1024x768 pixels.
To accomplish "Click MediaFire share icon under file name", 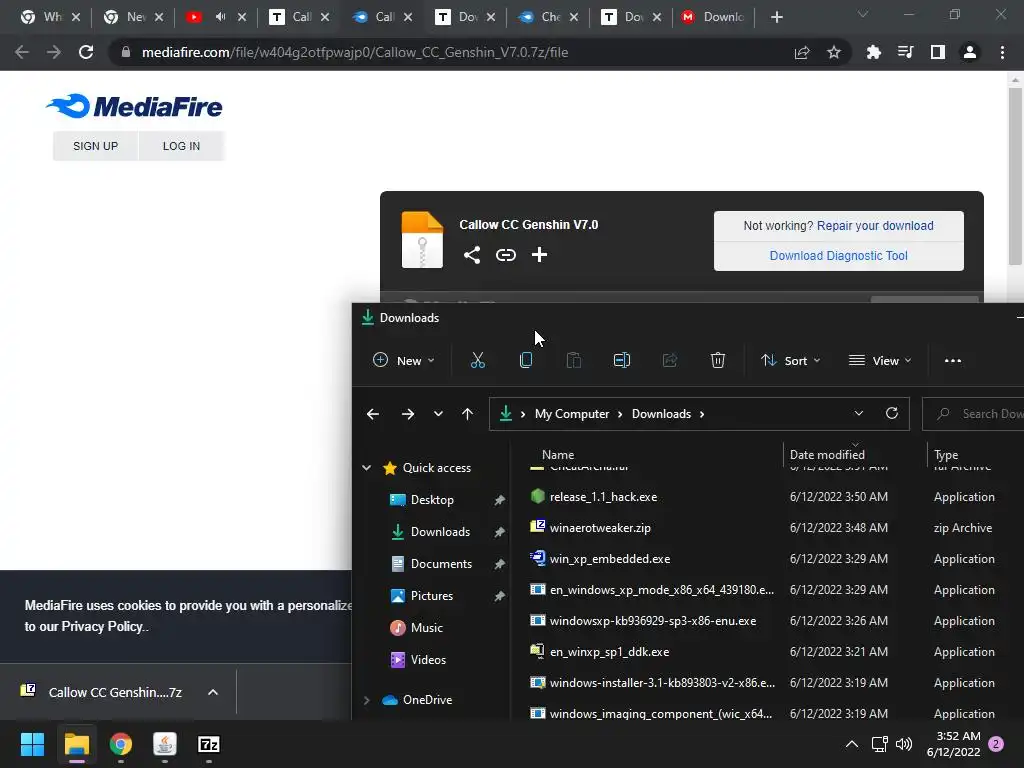I will [x=472, y=255].
